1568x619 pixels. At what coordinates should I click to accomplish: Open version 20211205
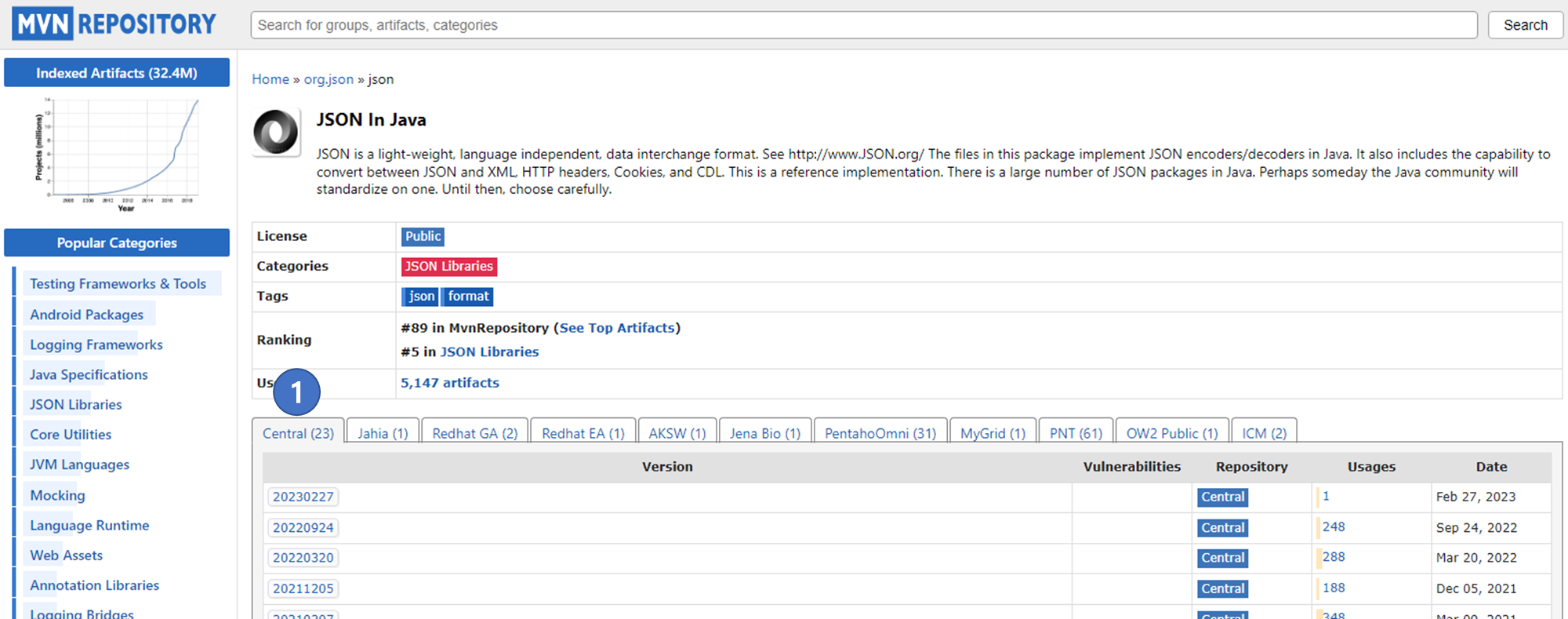tap(303, 588)
